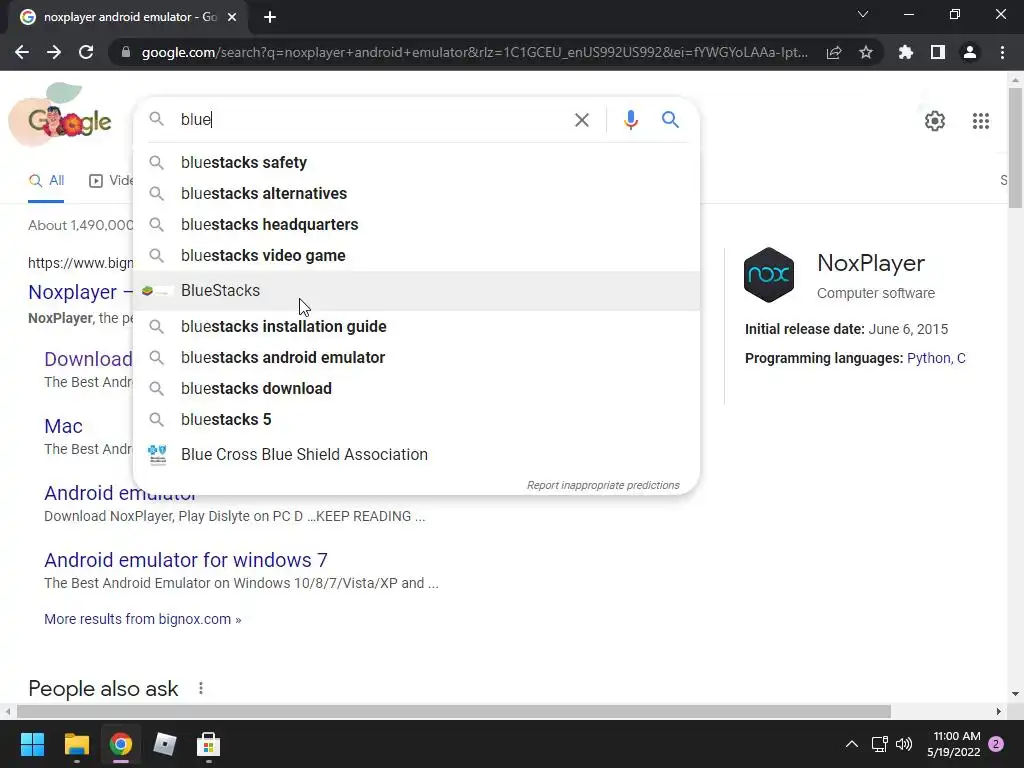Switch to the All results tab
This screenshot has height=768, width=1024.
46,181
